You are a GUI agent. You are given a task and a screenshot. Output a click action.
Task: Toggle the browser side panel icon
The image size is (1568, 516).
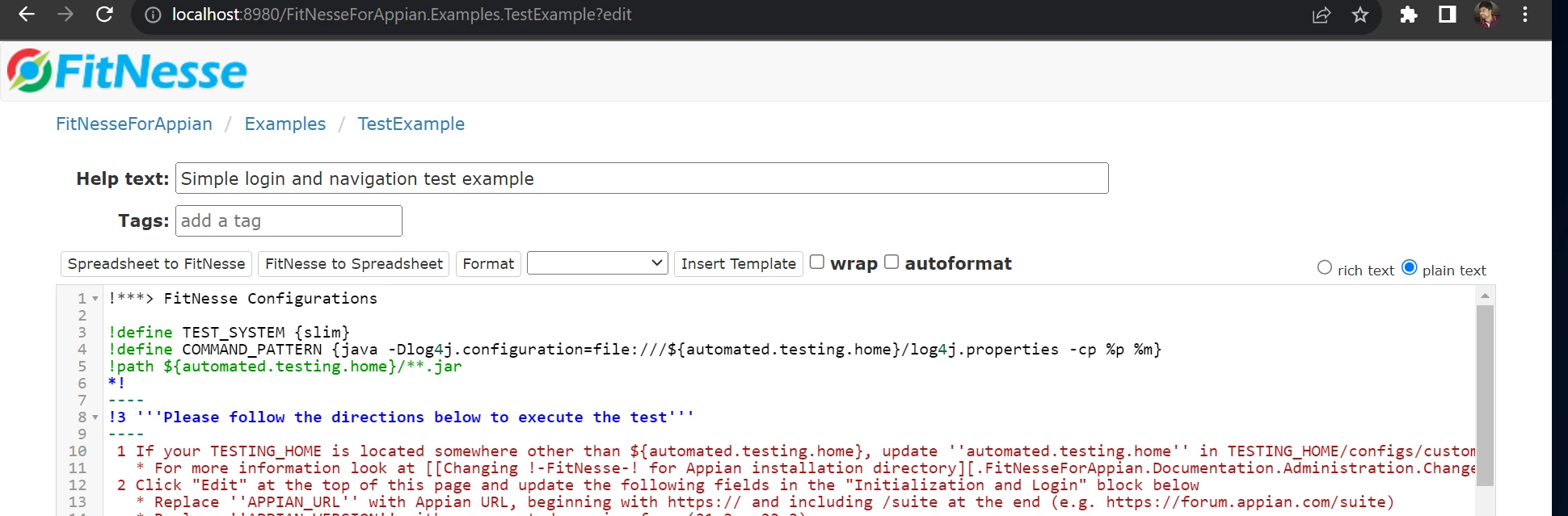(x=1448, y=15)
